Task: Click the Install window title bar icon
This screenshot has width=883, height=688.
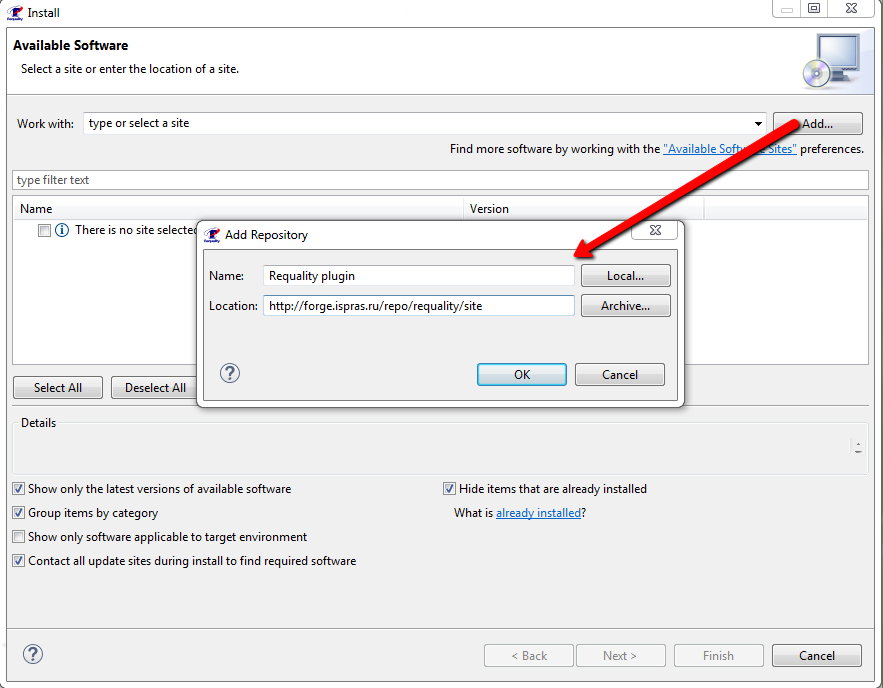Action: (15, 12)
